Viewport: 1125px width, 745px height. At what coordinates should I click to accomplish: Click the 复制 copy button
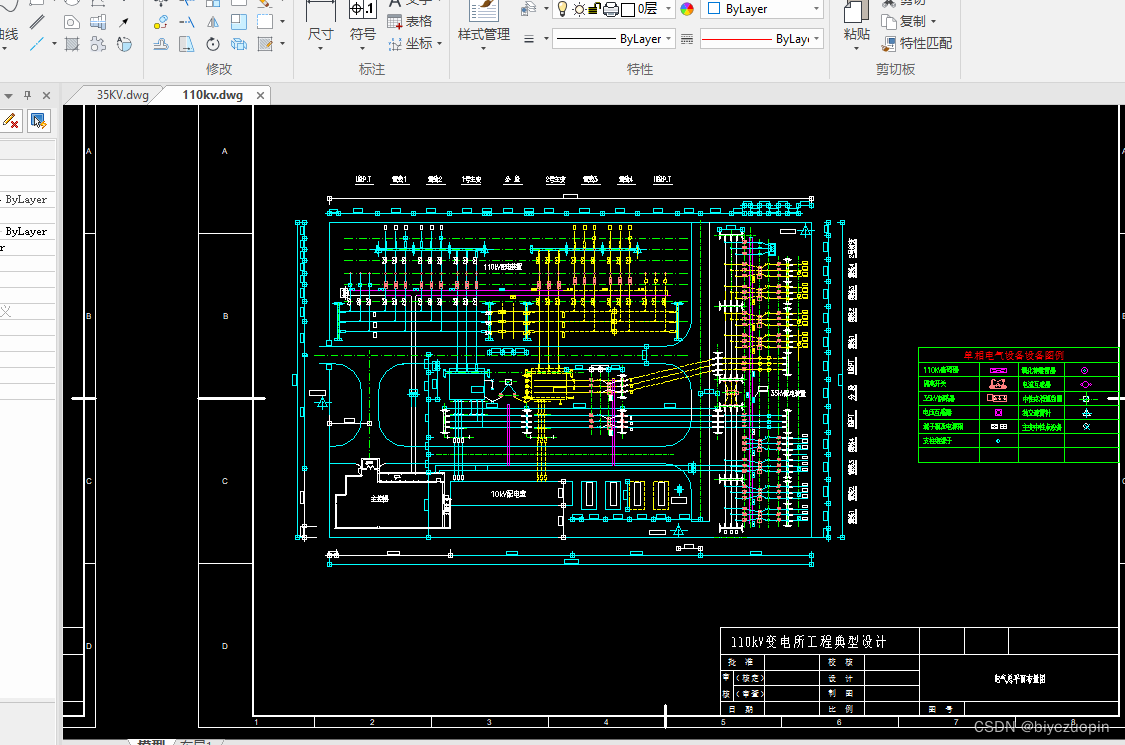904,22
